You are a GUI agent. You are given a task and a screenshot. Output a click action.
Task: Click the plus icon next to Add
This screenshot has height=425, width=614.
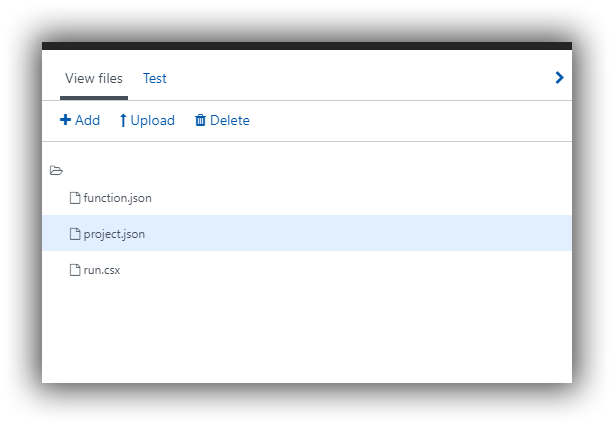point(65,120)
